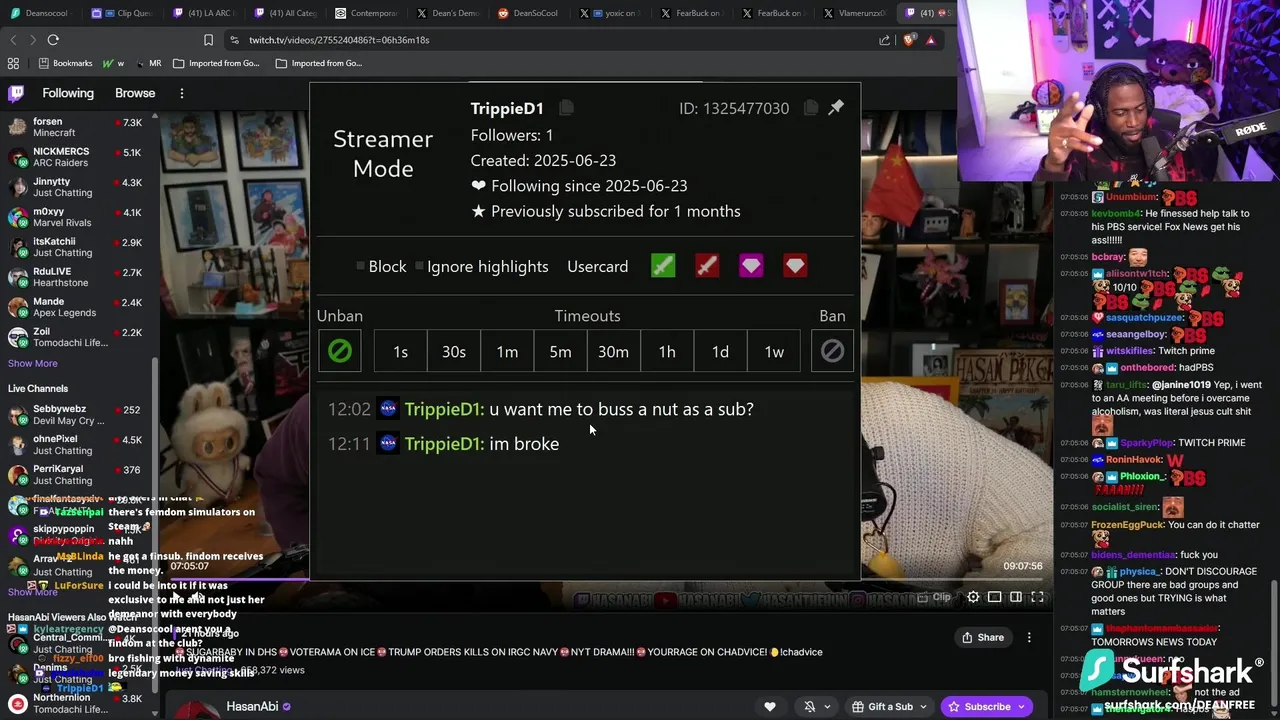Open the Usercard link

point(598,267)
